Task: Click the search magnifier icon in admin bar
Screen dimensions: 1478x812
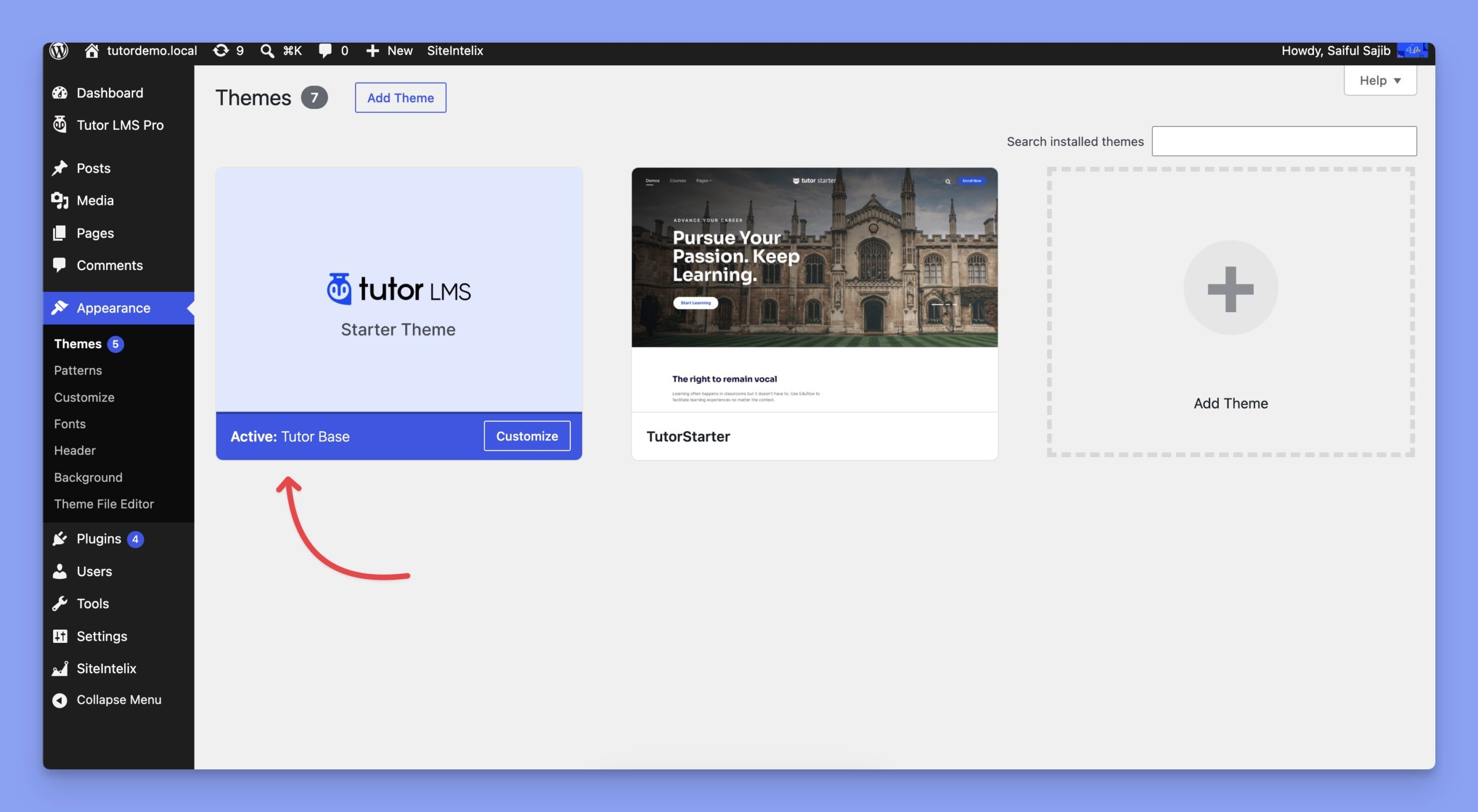Action: pos(267,51)
